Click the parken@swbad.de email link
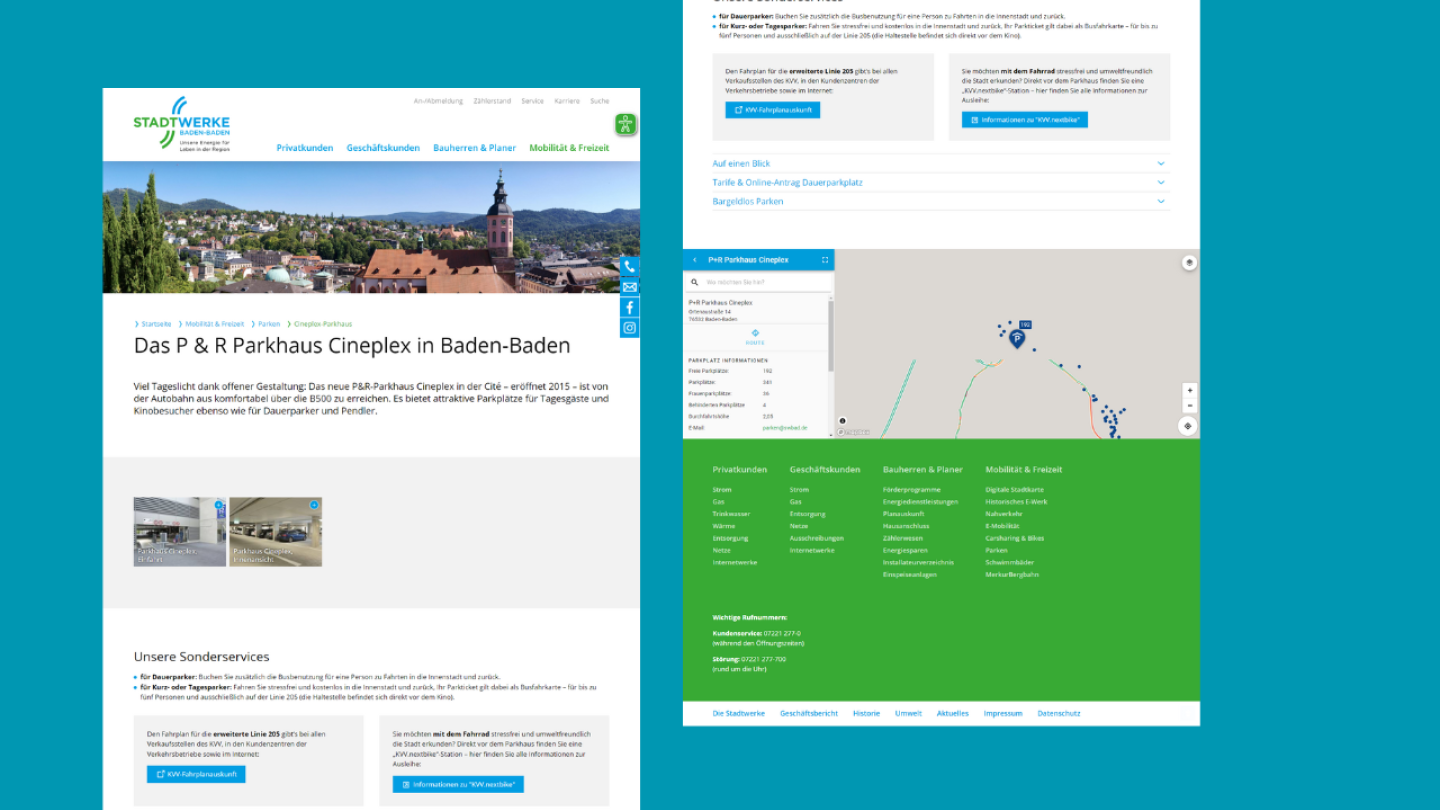This screenshot has width=1440, height=810. click(785, 428)
